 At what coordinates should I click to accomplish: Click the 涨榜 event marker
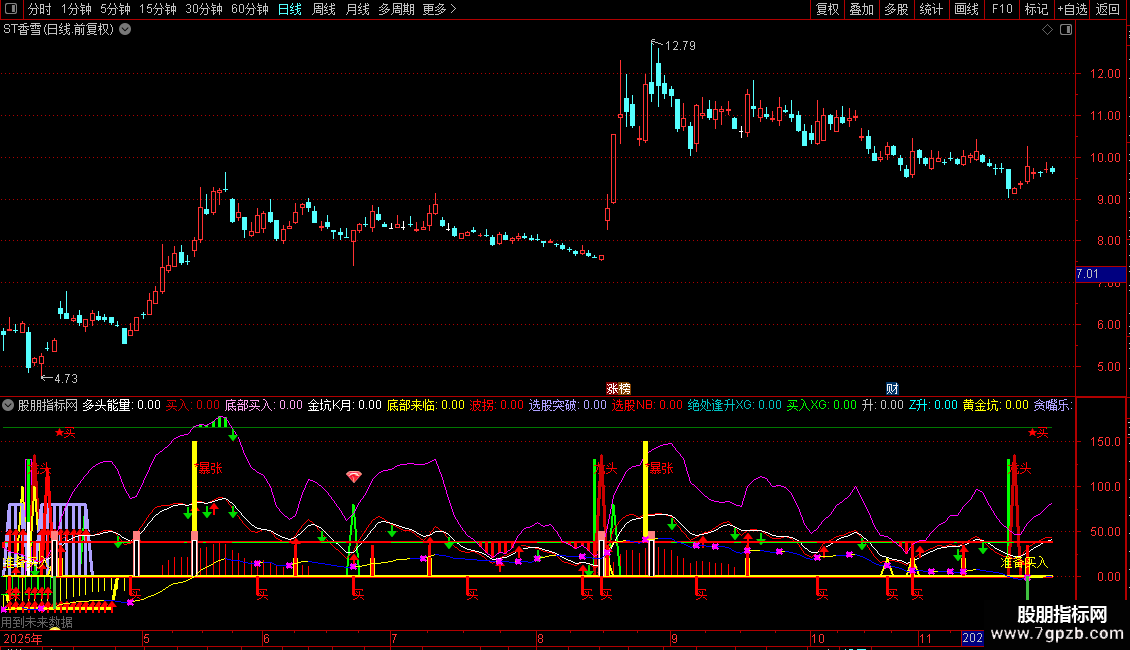pos(619,388)
